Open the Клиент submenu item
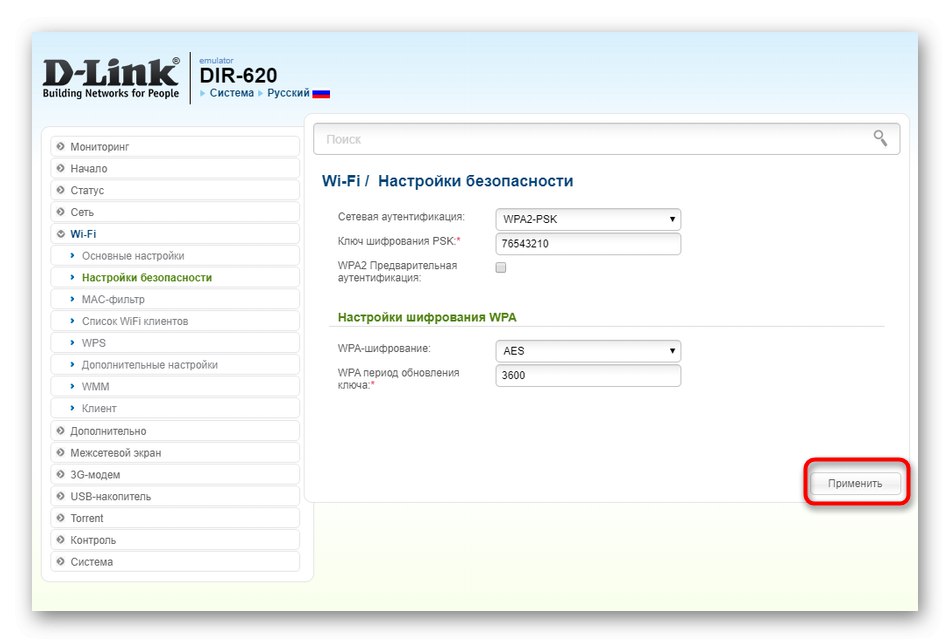The height and width of the screenshot is (643, 950). point(175,408)
